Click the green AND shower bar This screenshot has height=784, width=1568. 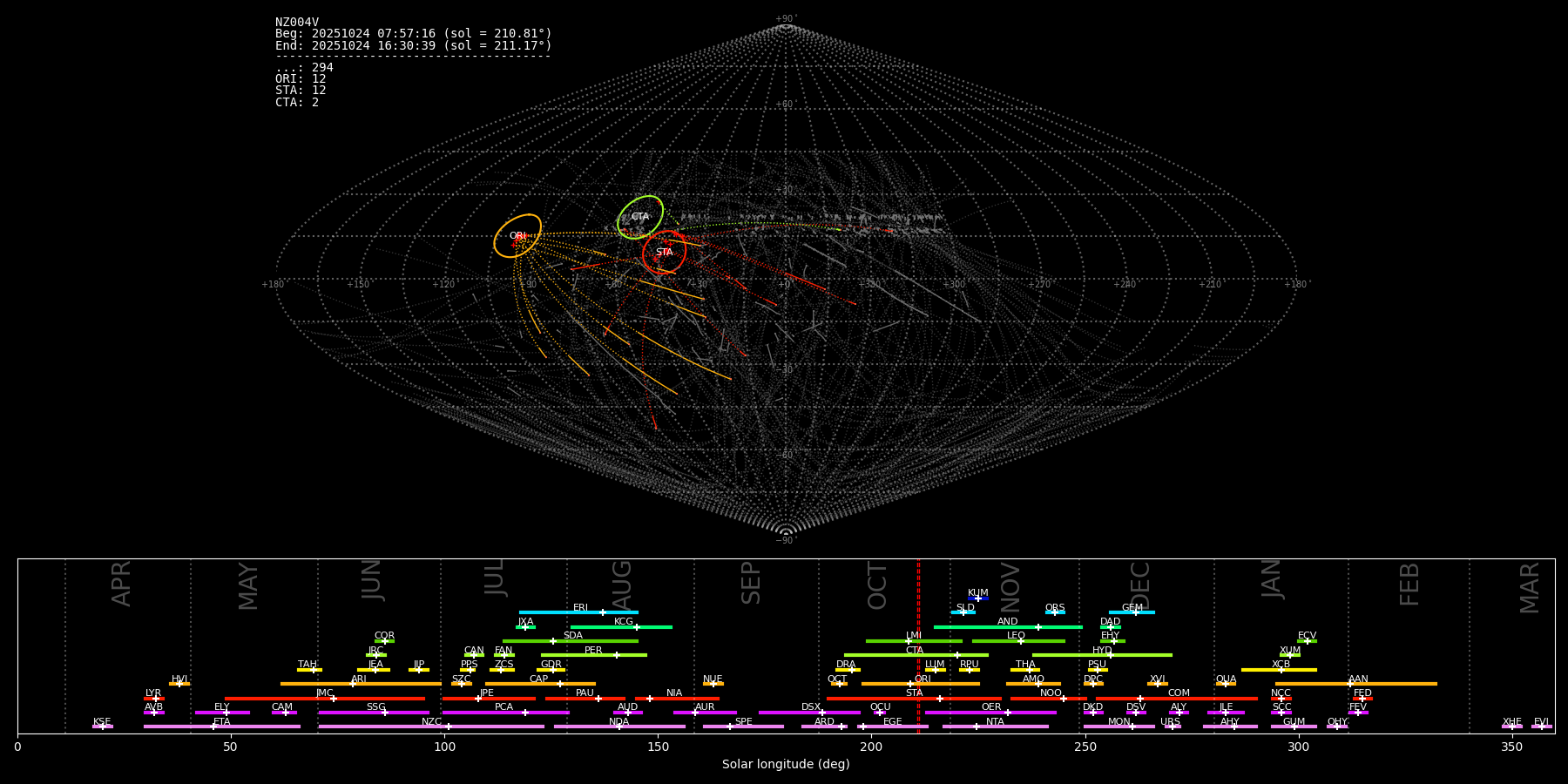tap(1008, 627)
